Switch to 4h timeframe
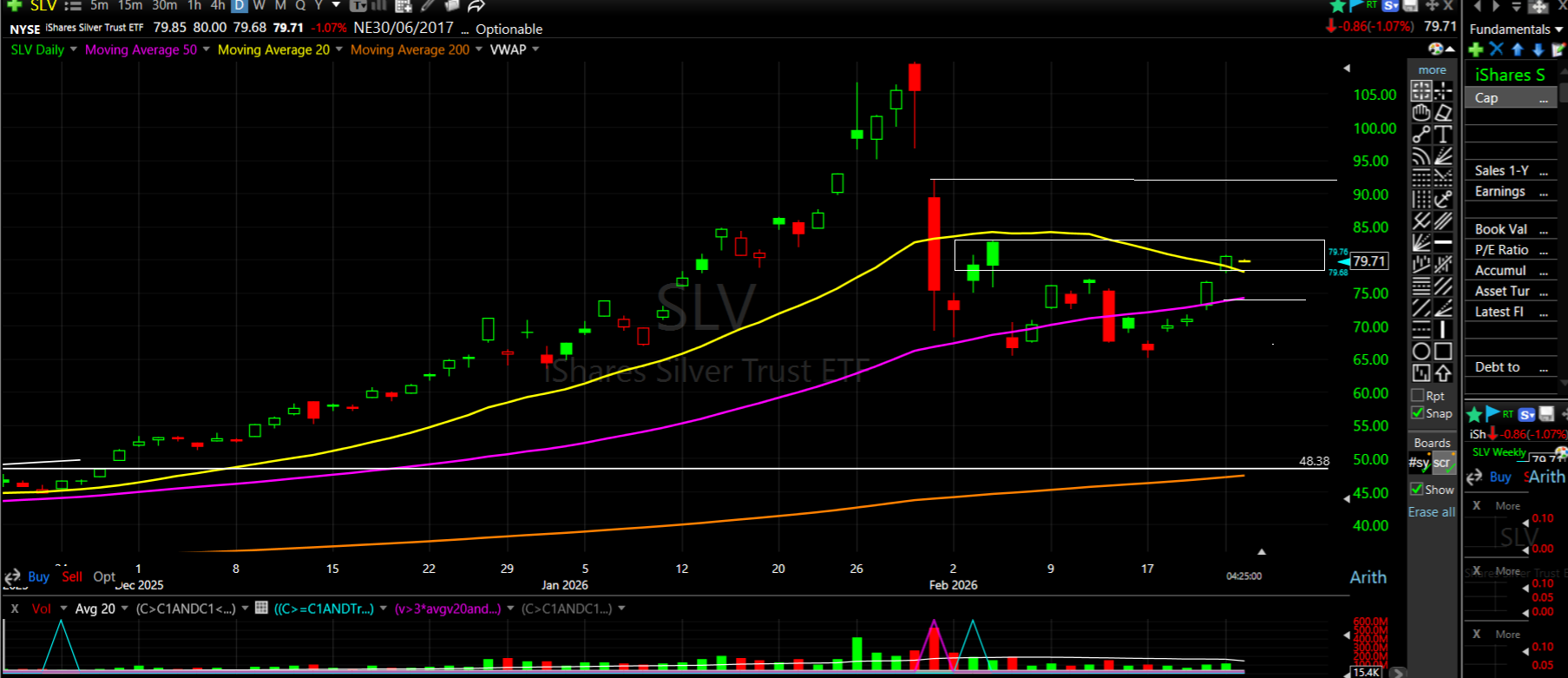Viewport: 1568px width, 678px height. pyautogui.click(x=218, y=5)
